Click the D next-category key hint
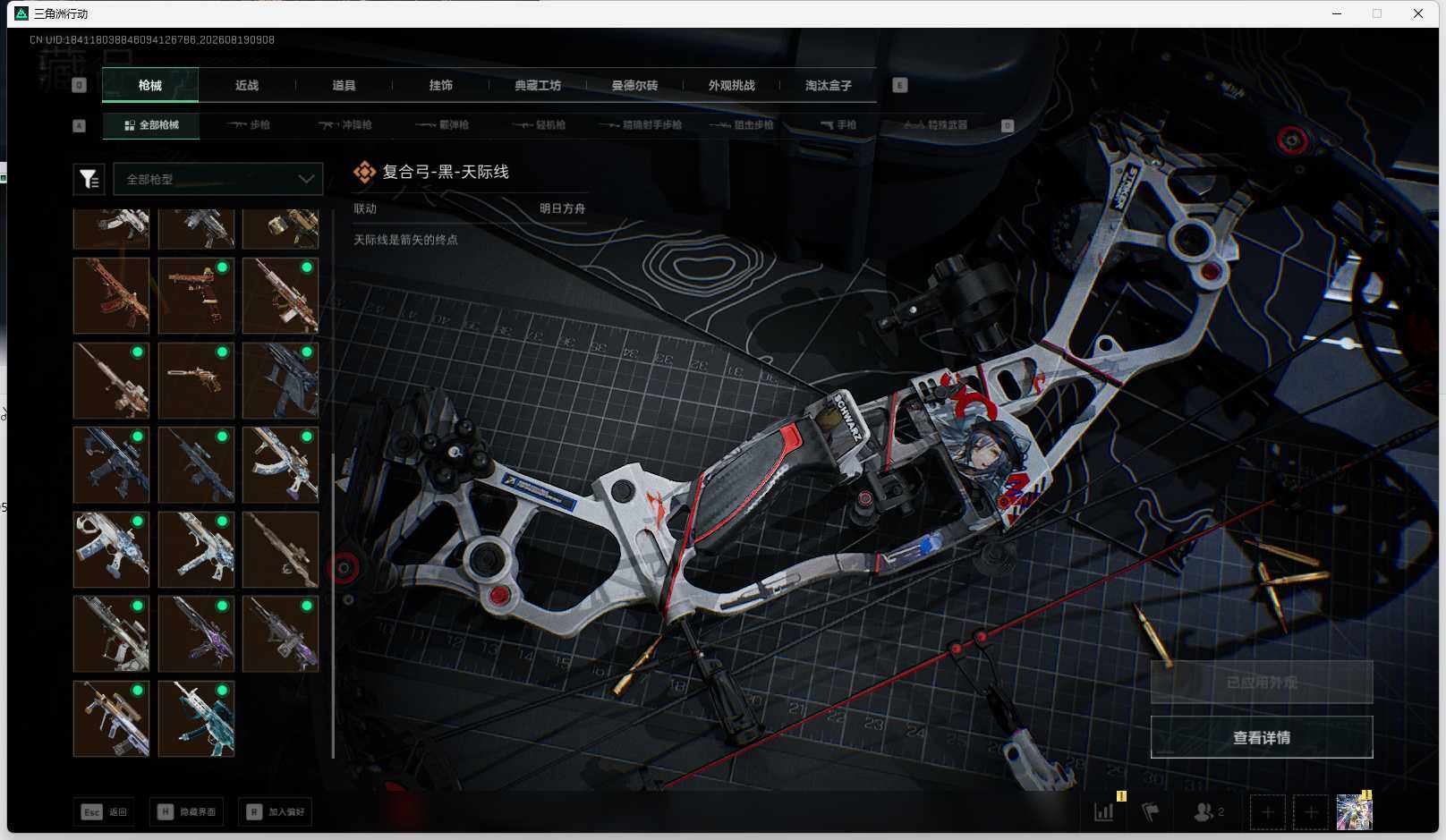The image size is (1446, 840). click(x=1007, y=126)
